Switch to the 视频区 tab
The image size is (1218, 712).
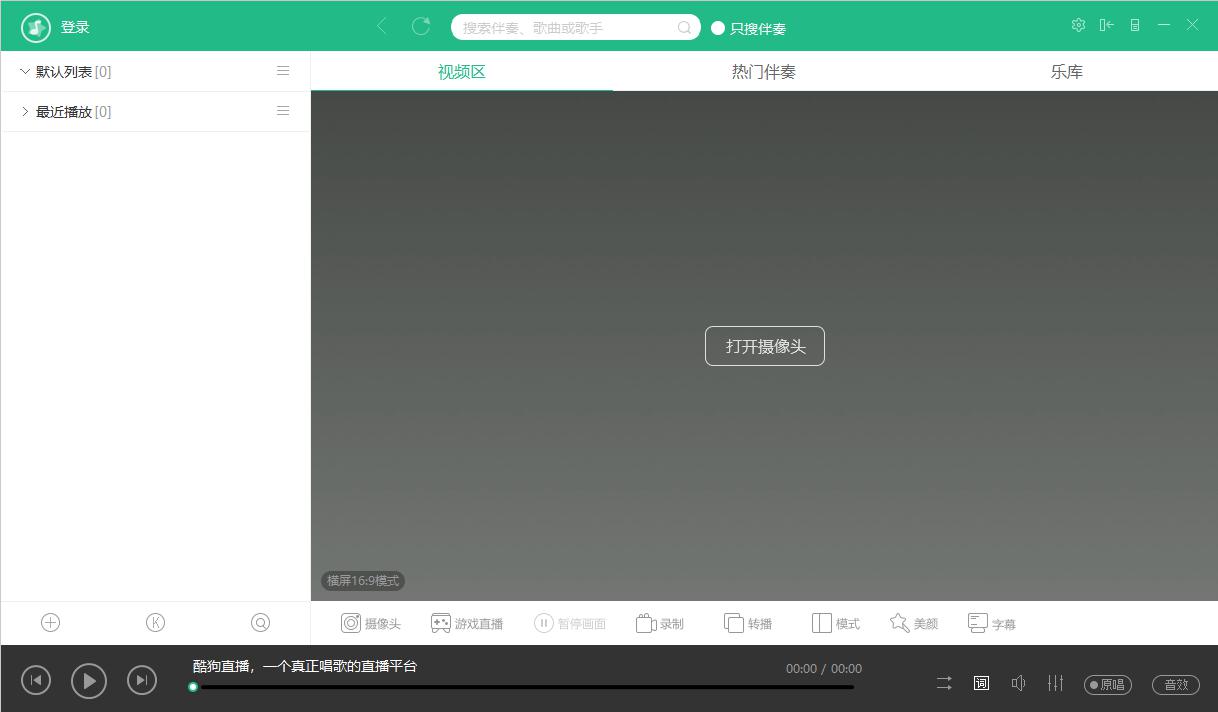click(x=462, y=71)
